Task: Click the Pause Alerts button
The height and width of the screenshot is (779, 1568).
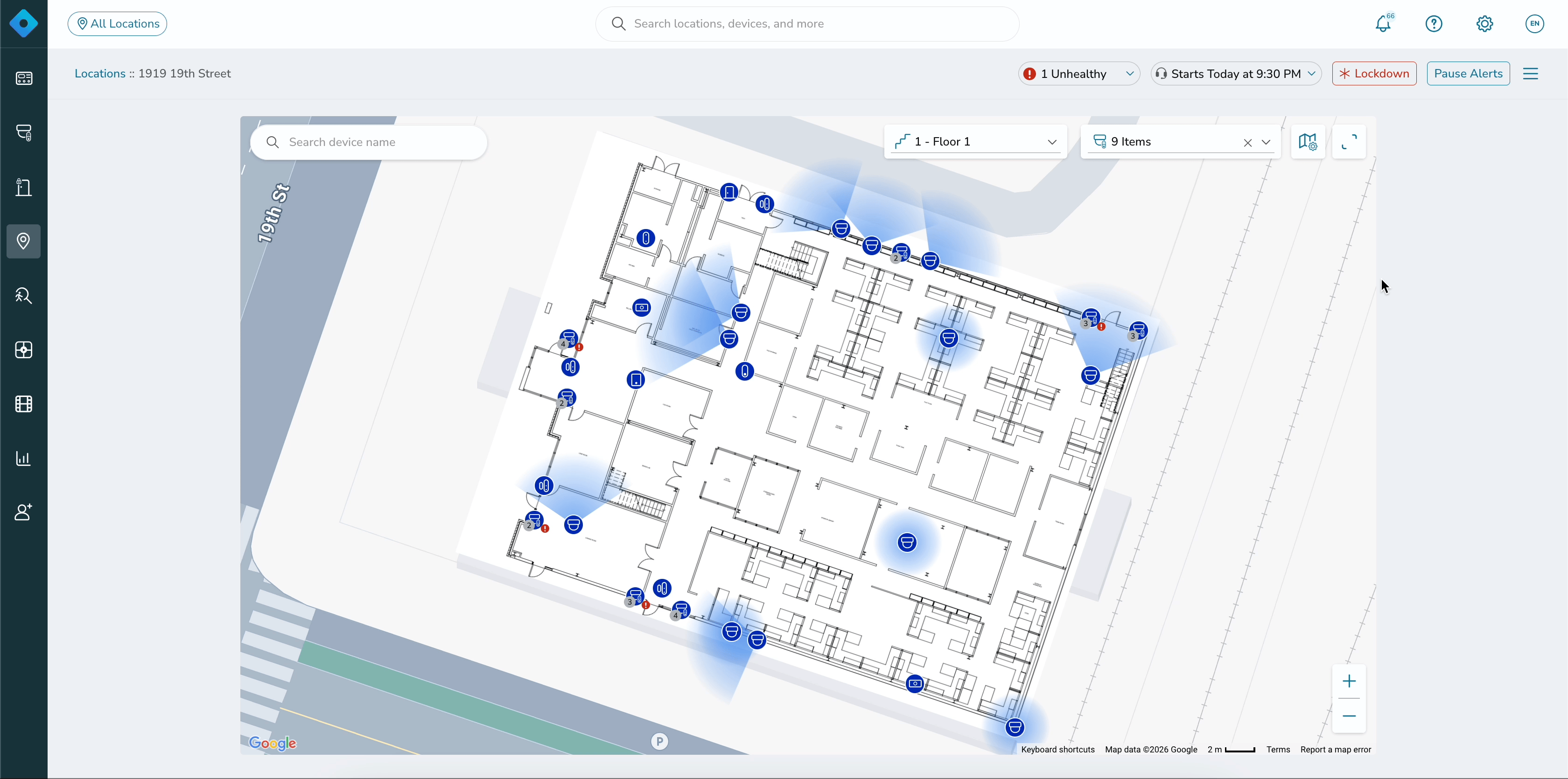Action: click(1468, 74)
